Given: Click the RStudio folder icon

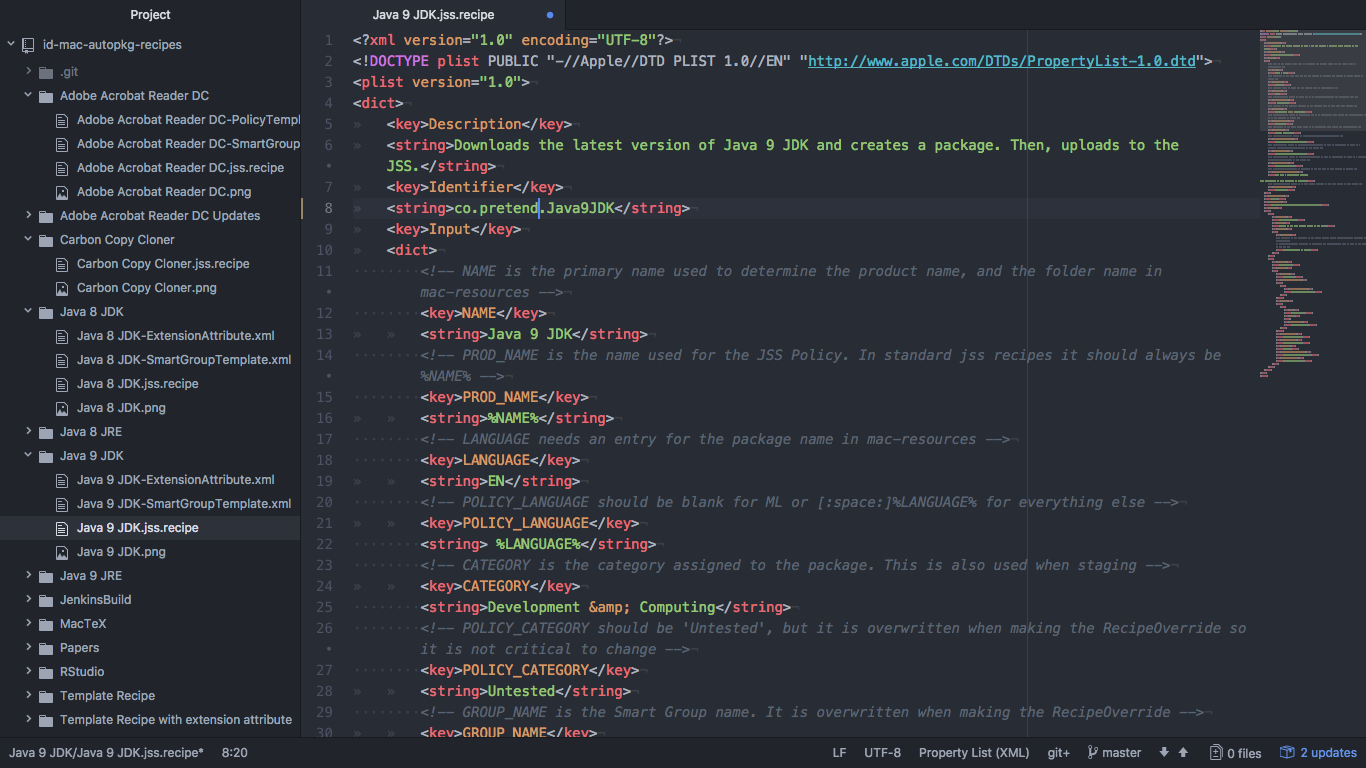Looking at the screenshot, I should [x=45, y=672].
